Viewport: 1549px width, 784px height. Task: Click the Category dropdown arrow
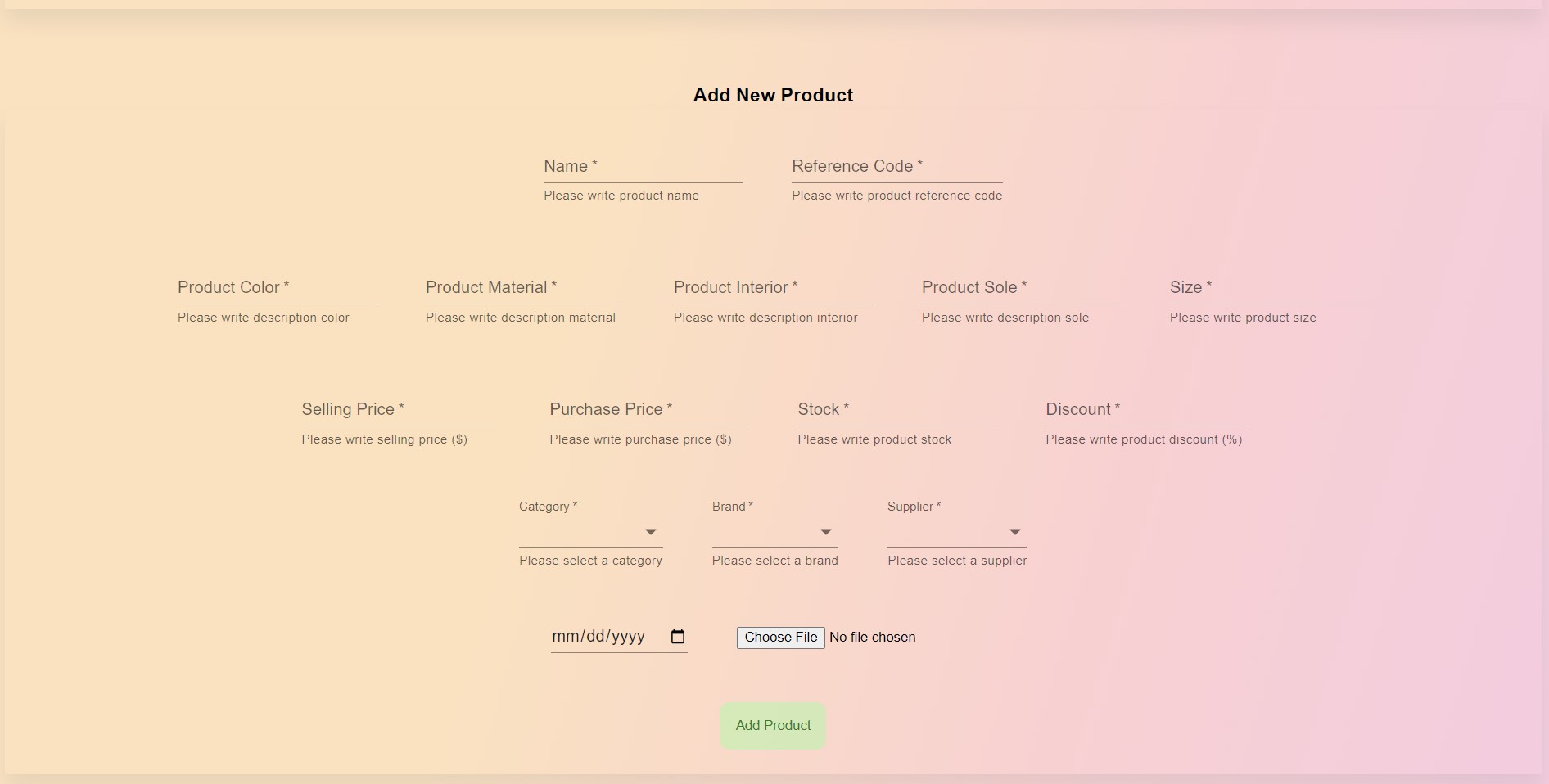(651, 532)
